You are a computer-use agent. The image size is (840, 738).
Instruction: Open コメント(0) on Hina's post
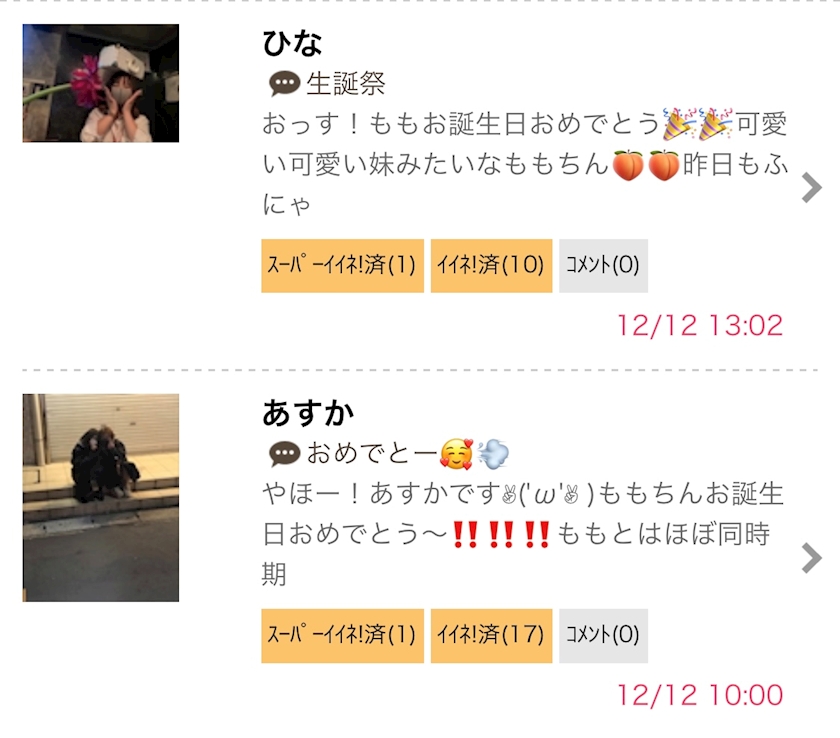[x=603, y=266]
